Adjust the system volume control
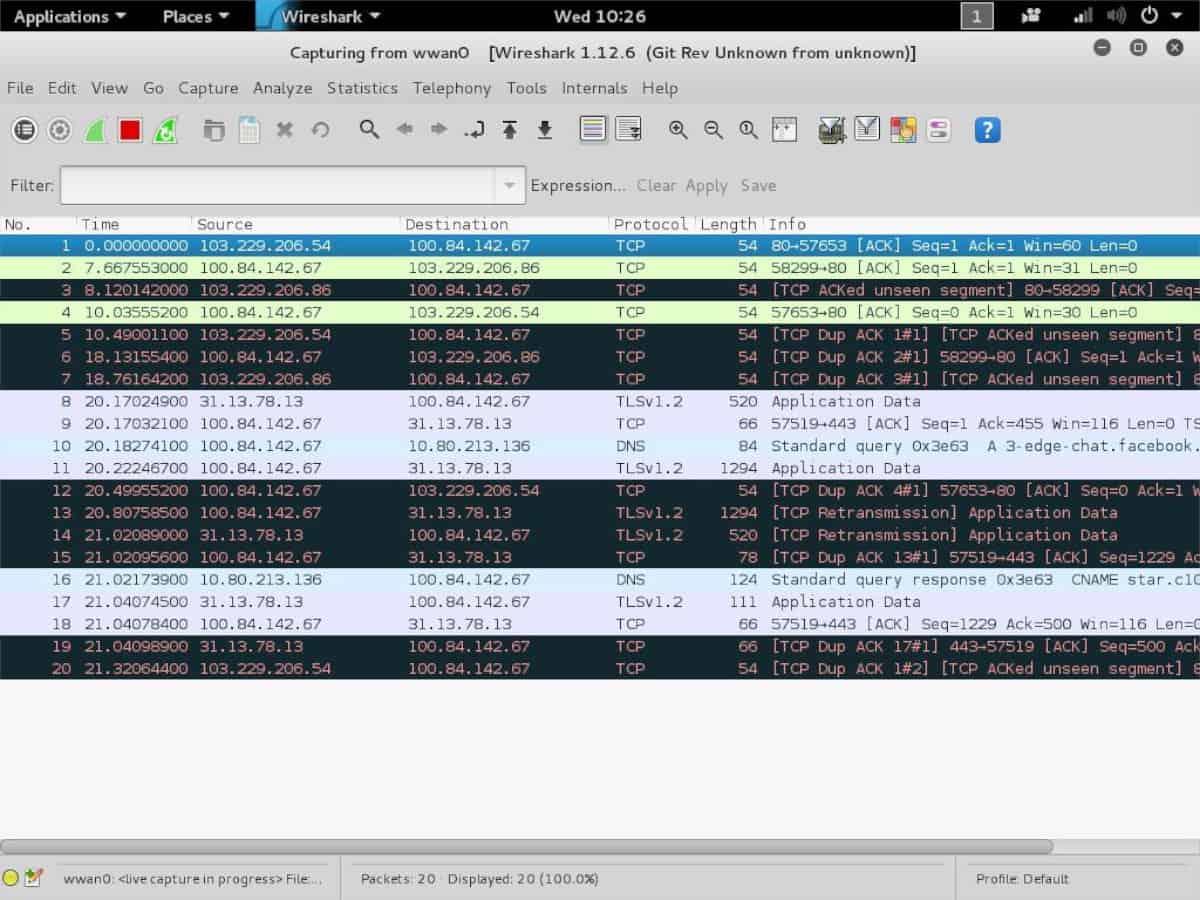 point(1117,16)
